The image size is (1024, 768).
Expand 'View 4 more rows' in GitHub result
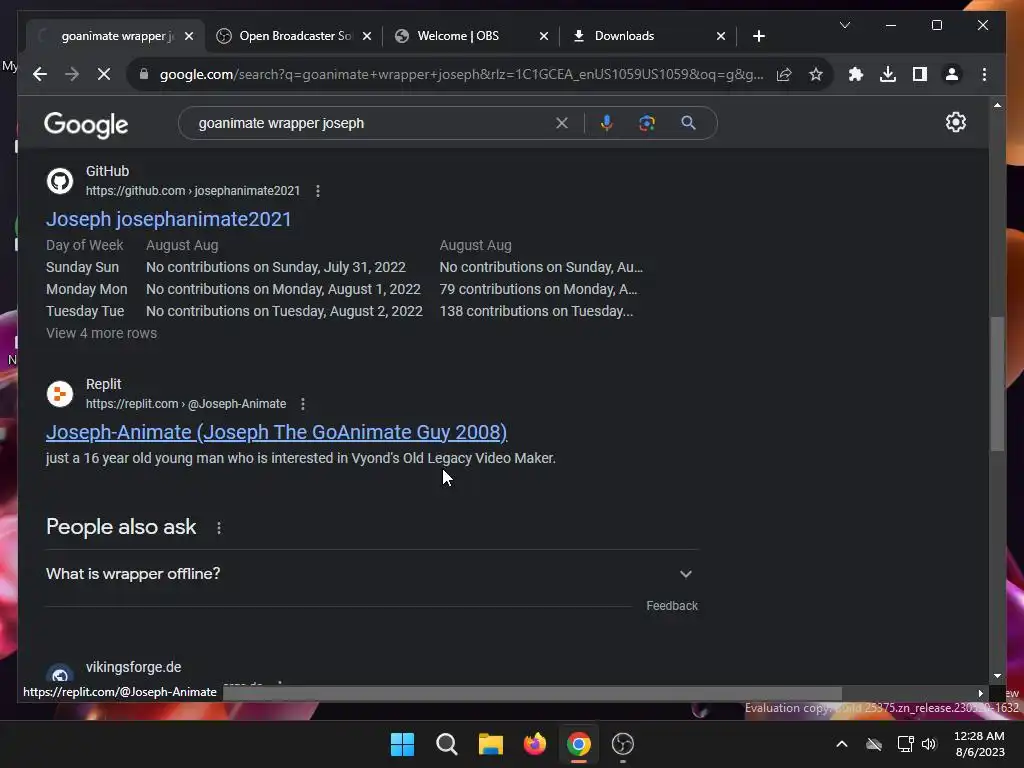tap(101, 333)
